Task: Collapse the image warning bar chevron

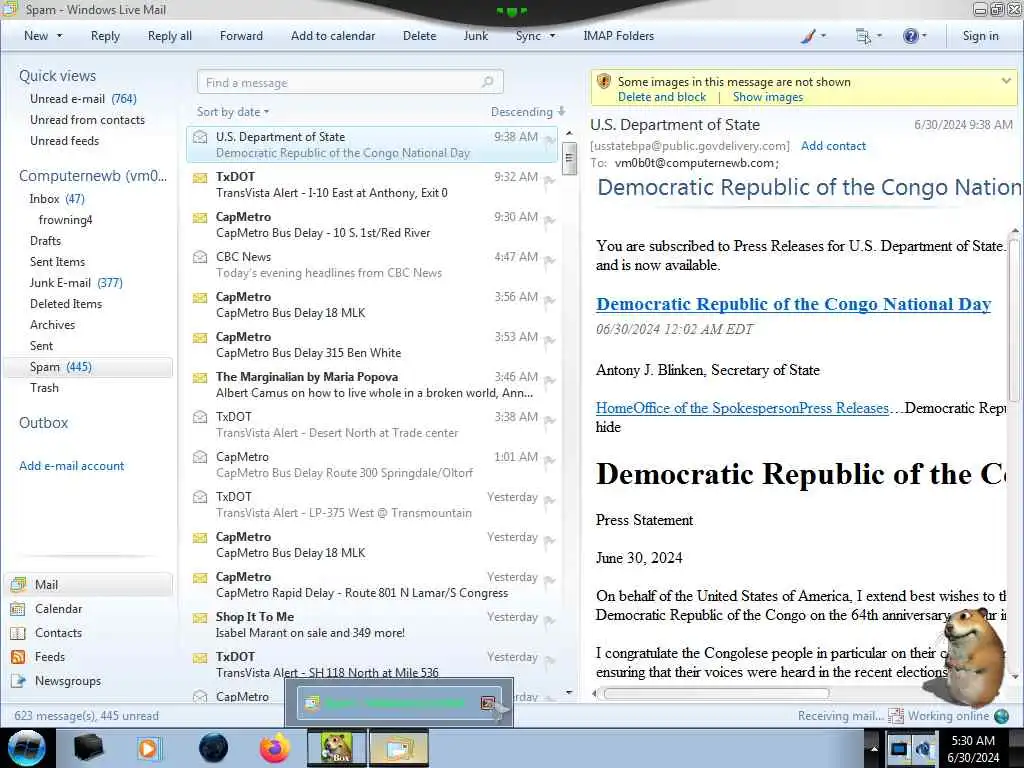Action: click(x=1006, y=81)
